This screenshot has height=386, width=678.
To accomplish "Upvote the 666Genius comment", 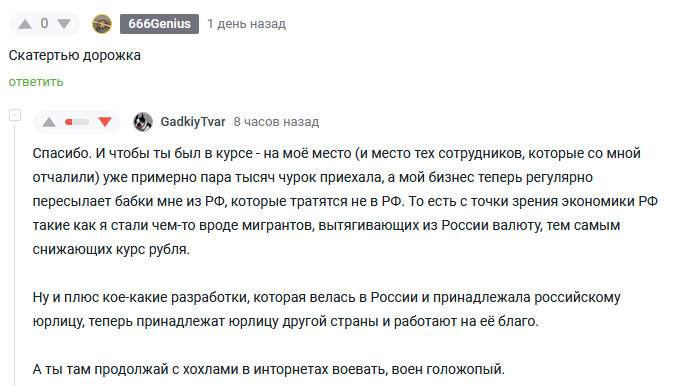I will pos(25,24).
